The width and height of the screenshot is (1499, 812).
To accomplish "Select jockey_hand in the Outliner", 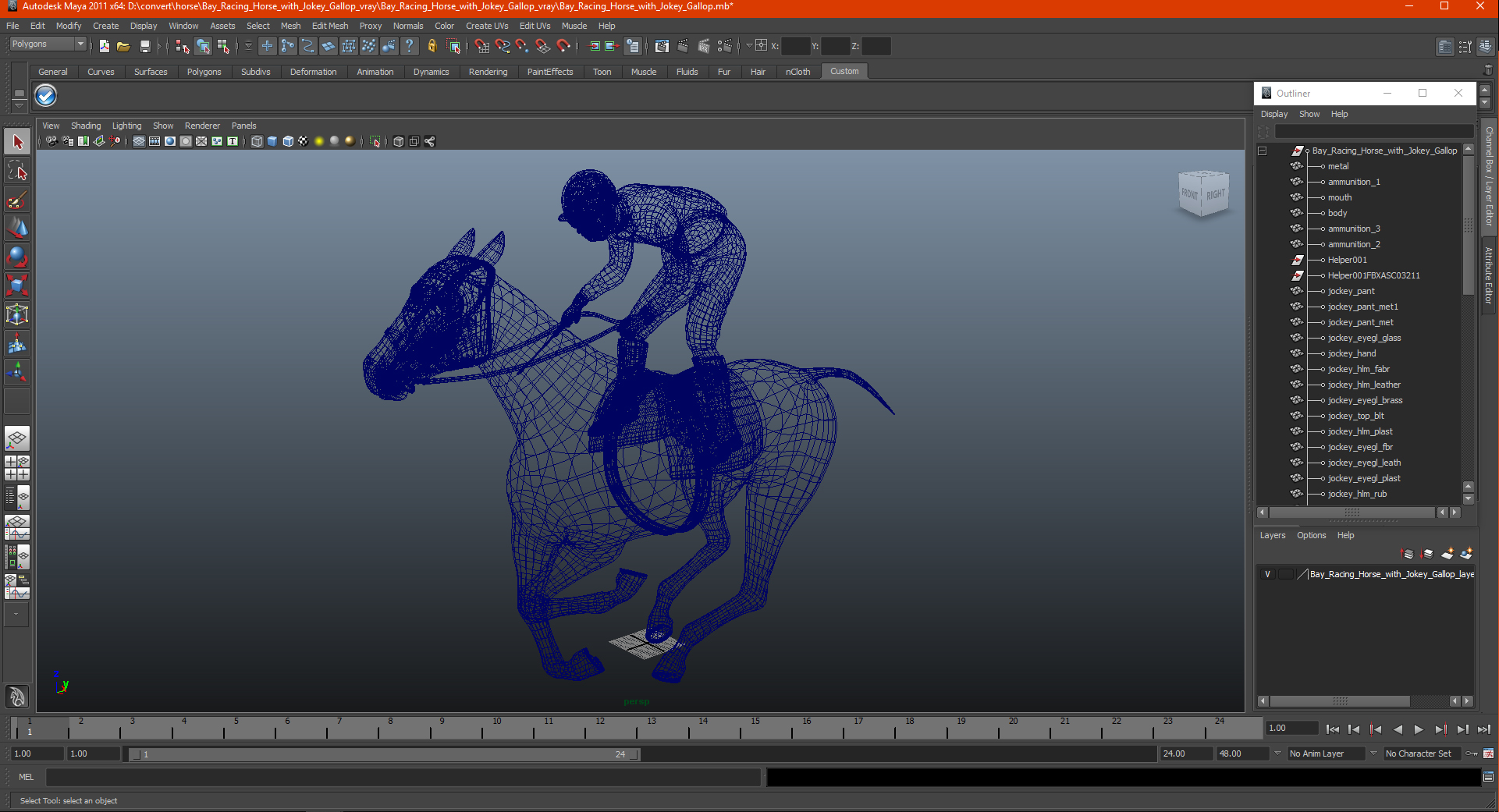I will tap(1352, 353).
